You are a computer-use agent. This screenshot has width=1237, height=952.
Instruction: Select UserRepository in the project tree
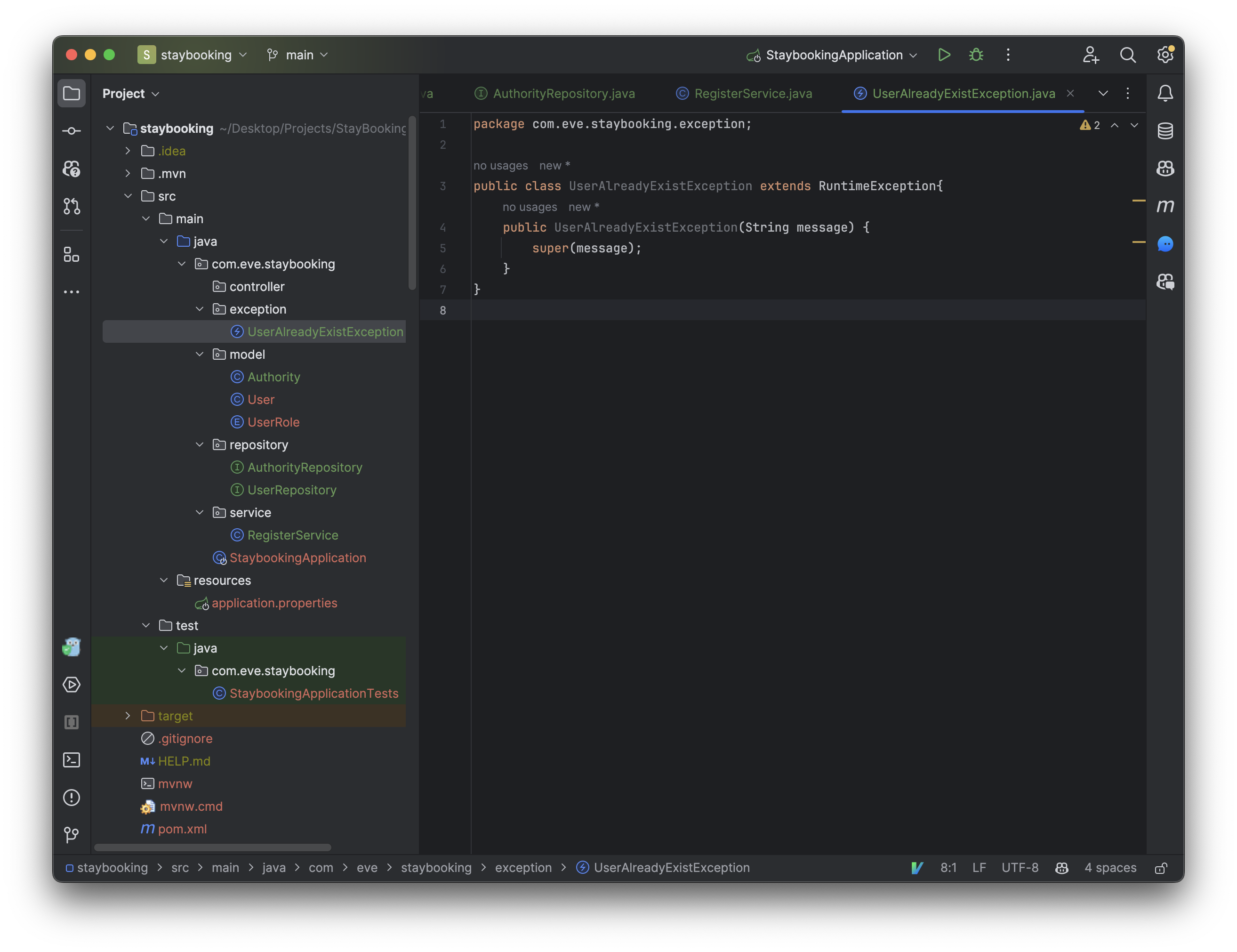[x=292, y=490]
